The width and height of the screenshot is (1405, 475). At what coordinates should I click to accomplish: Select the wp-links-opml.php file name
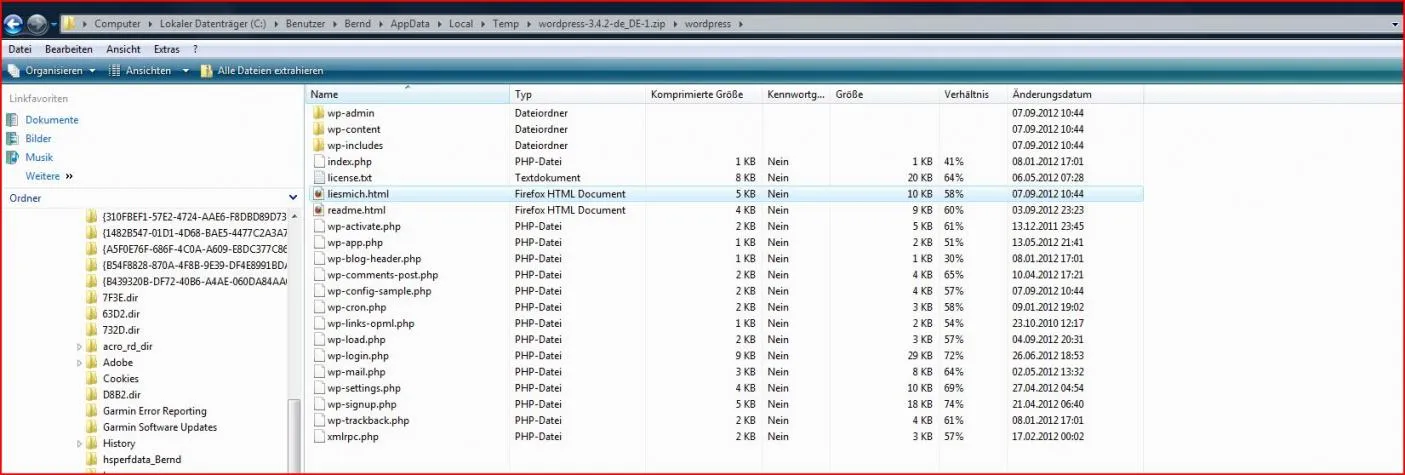(370, 323)
